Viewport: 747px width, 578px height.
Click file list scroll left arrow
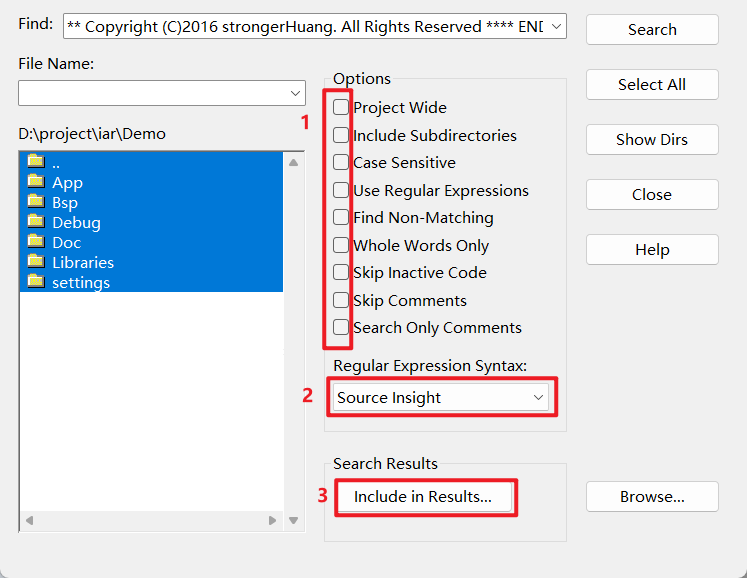30,520
